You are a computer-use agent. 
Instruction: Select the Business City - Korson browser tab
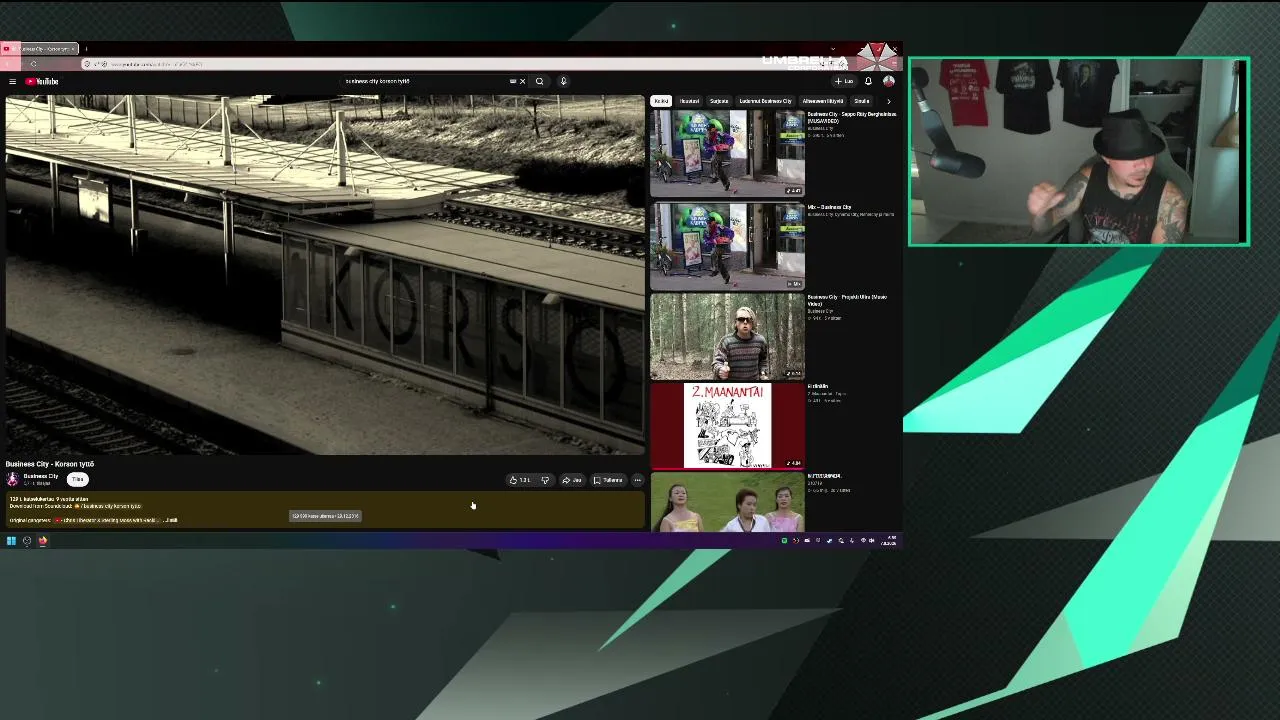click(40, 48)
